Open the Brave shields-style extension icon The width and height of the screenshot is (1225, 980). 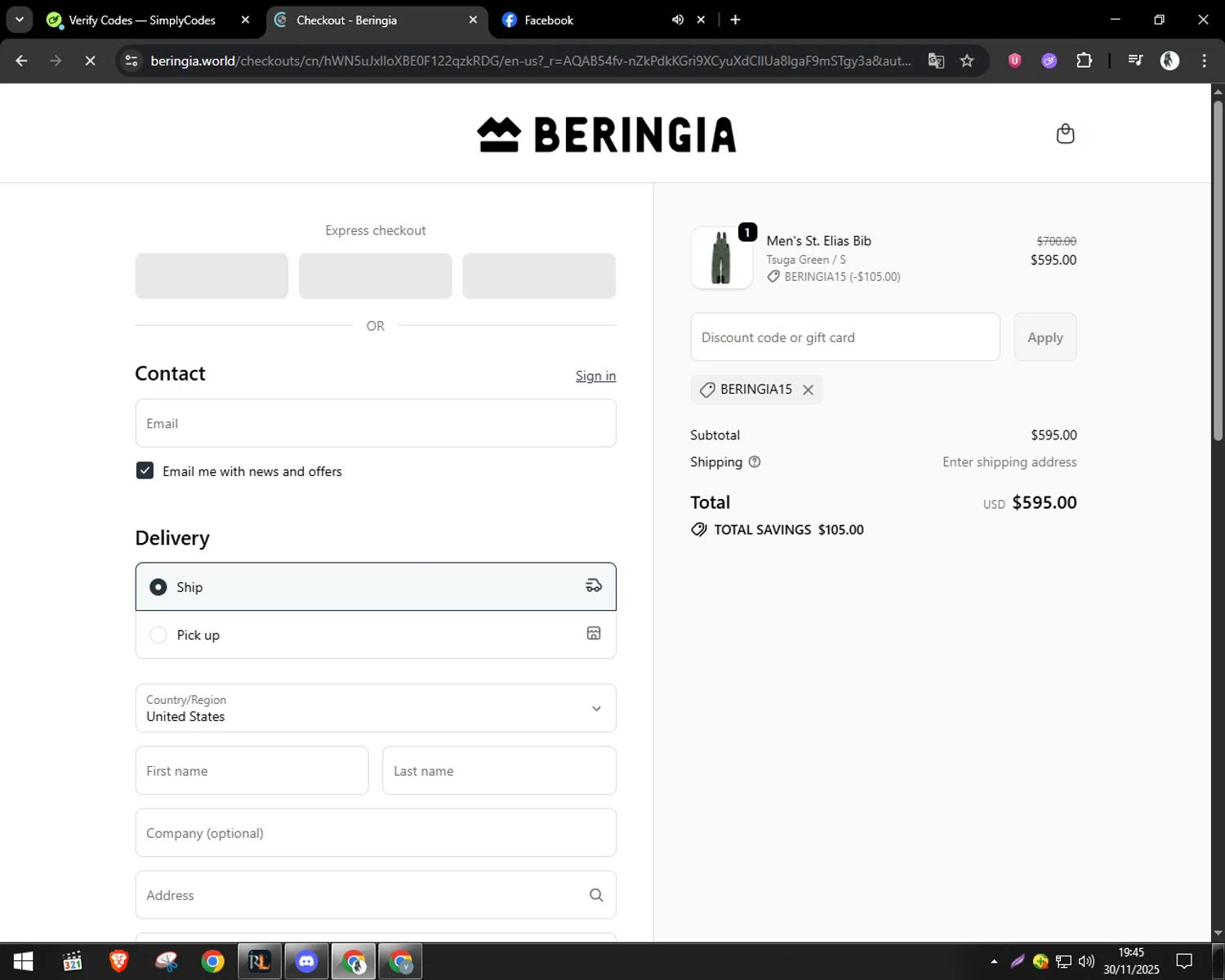click(x=1015, y=60)
